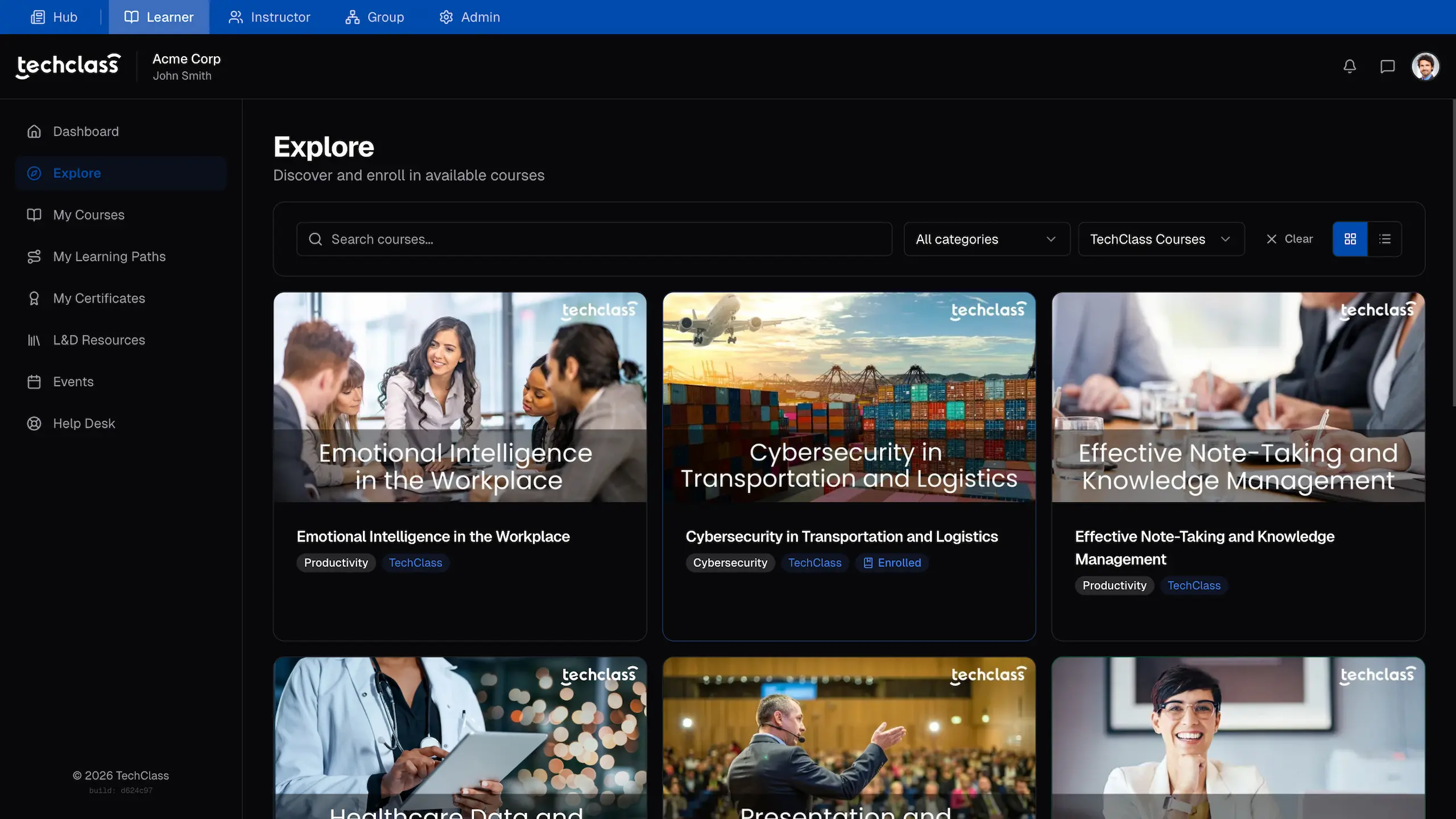Switch to the Admin tab
Screen dimensions: 1456x819
coord(469,17)
